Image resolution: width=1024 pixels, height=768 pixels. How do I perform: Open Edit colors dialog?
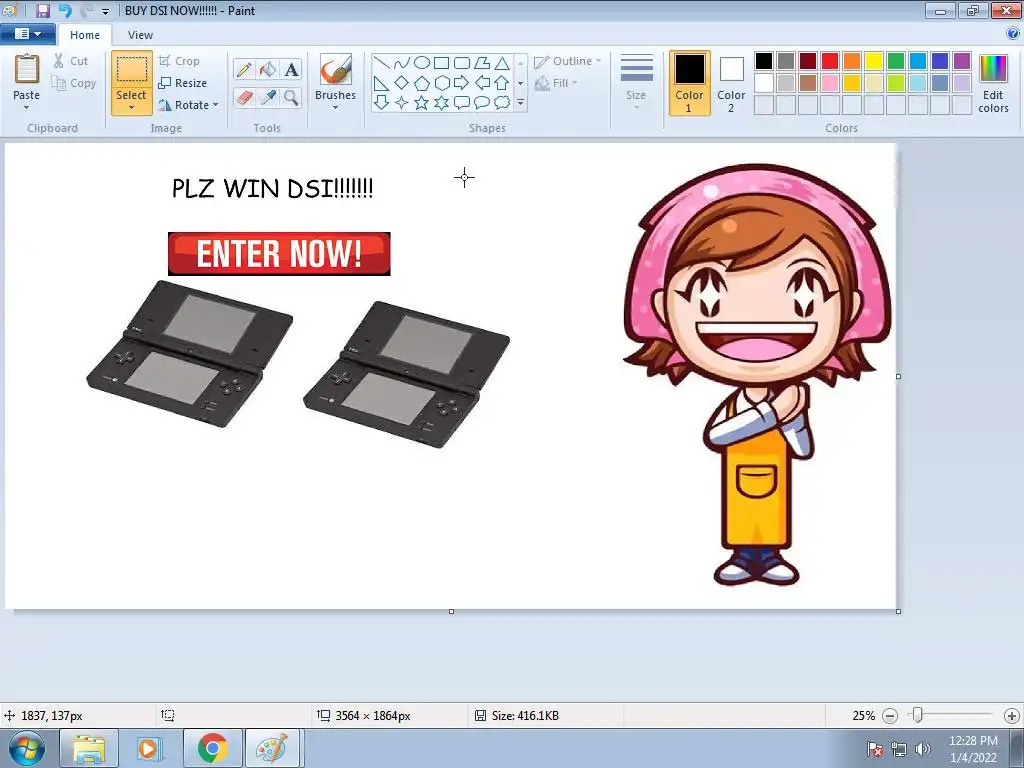pos(993,83)
